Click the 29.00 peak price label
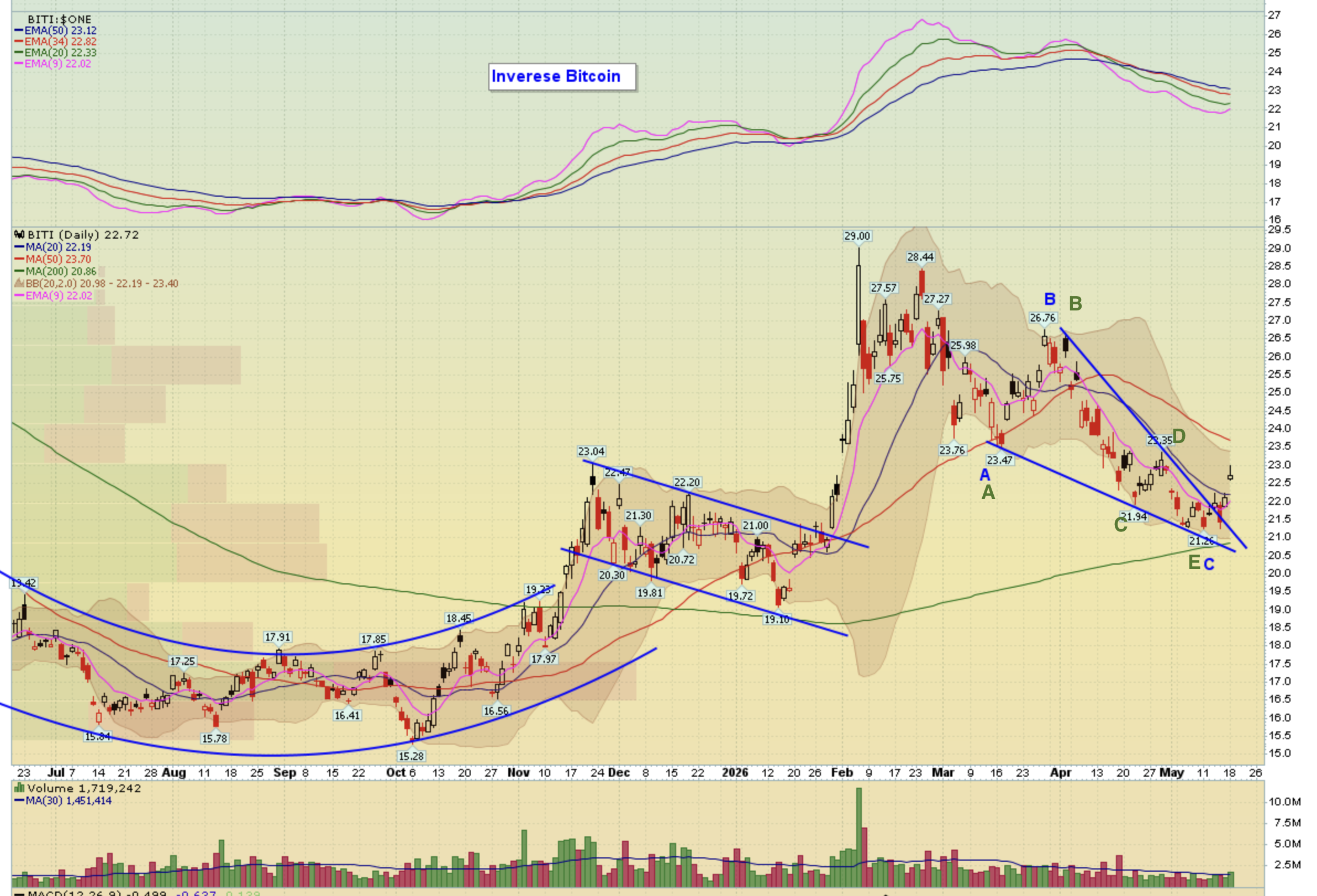Viewport: 1317px width, 896px height. (857, 236)
